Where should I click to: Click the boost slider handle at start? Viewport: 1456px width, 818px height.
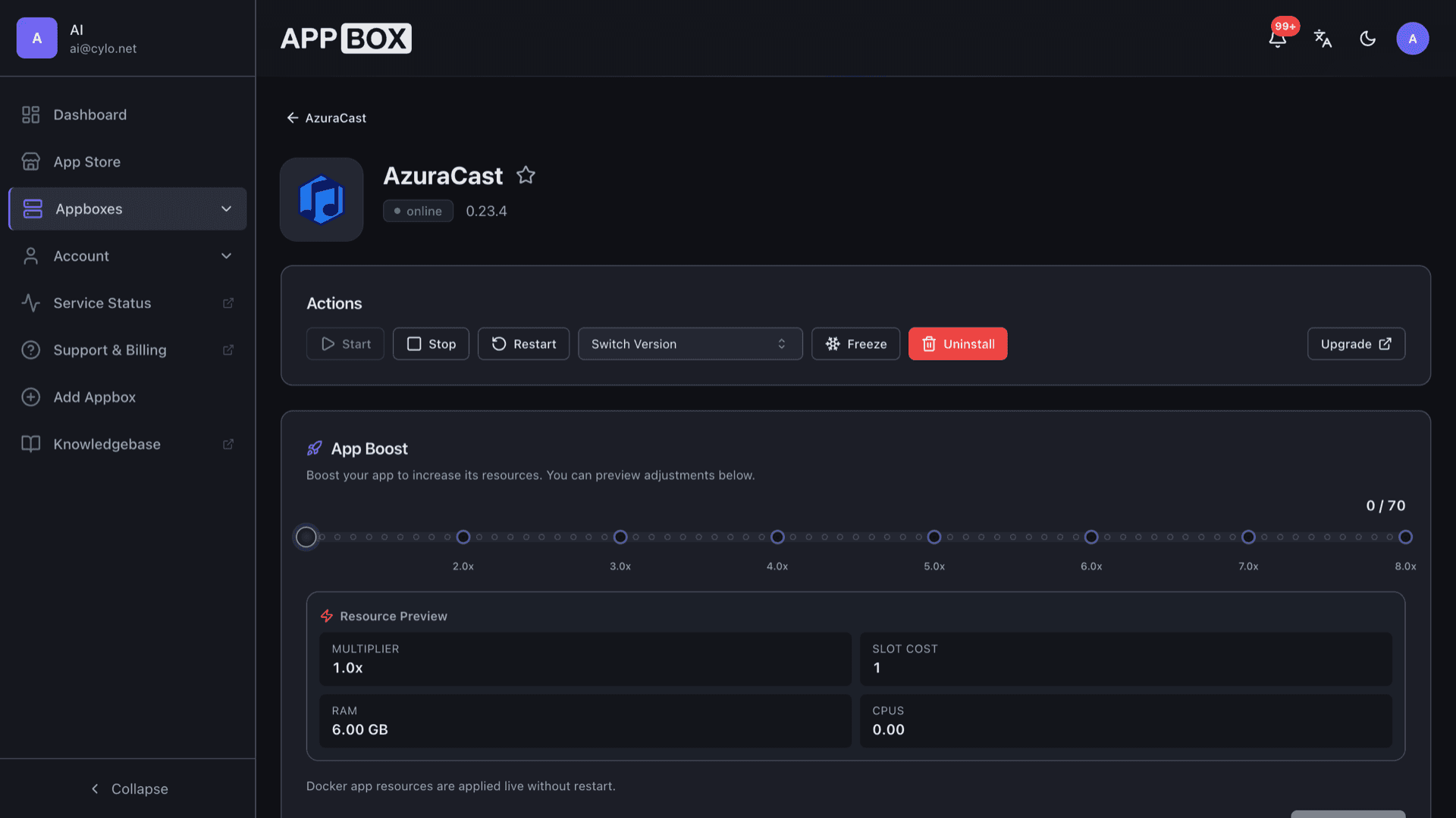pyautogui.click(x=306, y=537)
